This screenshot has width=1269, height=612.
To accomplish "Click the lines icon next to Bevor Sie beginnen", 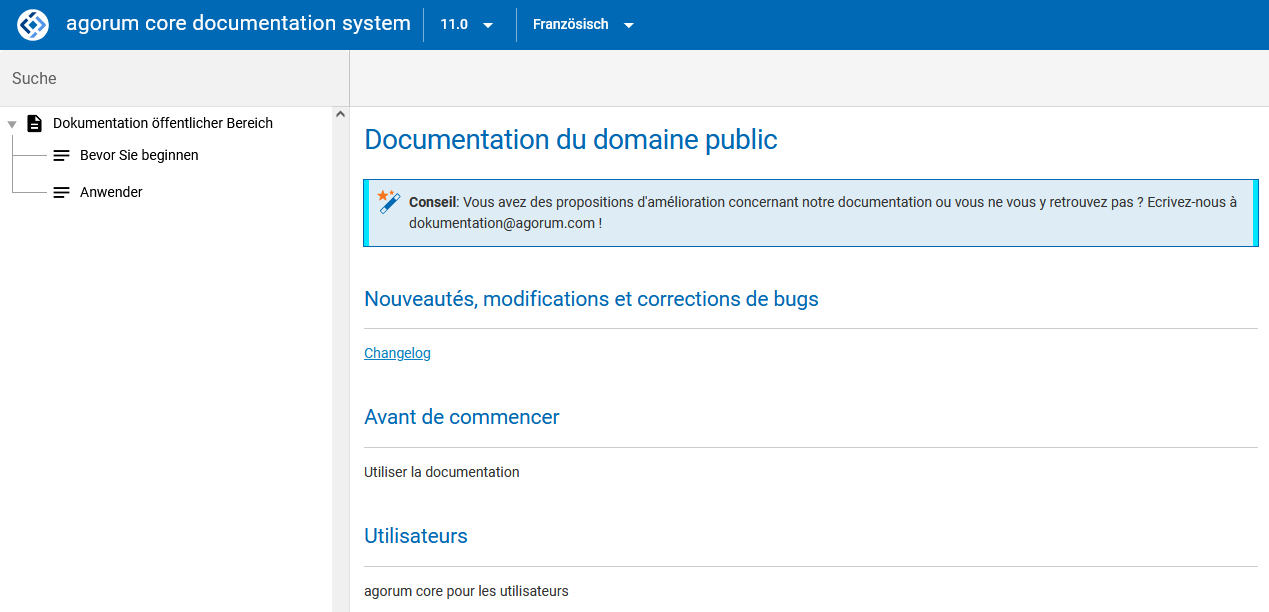I will (62, 156).
